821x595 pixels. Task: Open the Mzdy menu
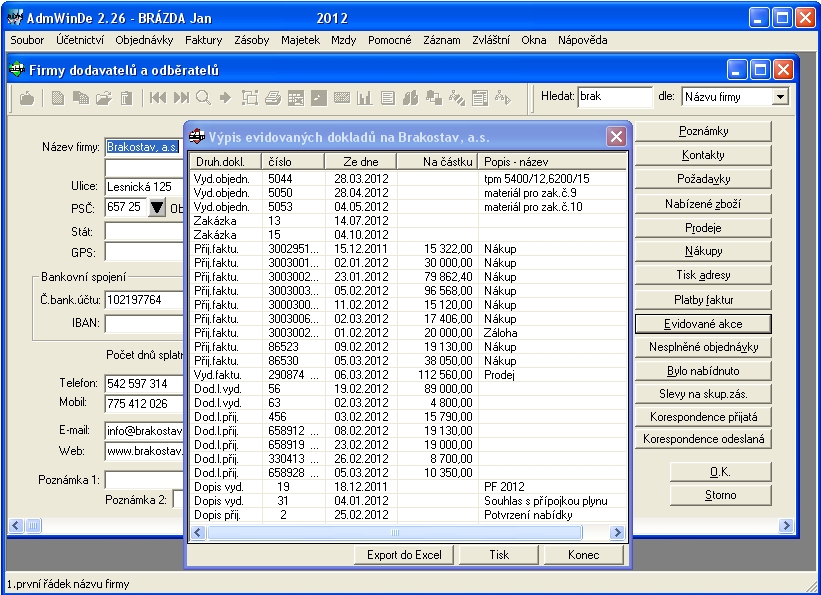point(343,40)
